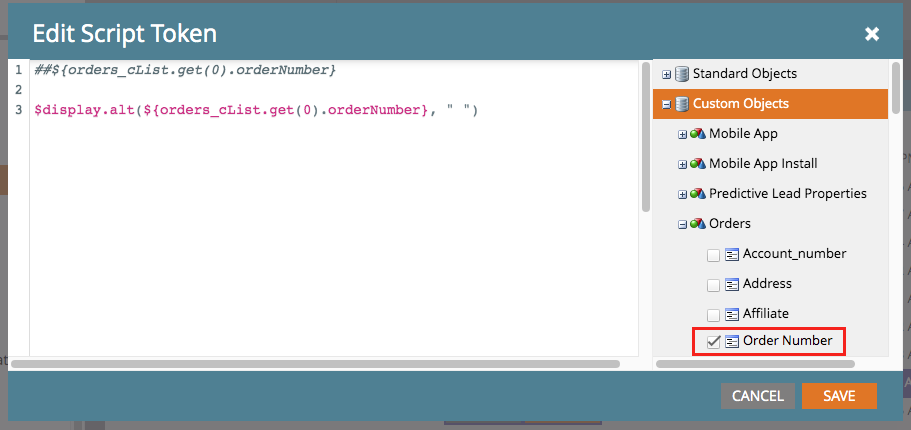Viewport: 911px width, 430px height.
Task: Check the Account_number field checkbox
Action: pos(713,255)
